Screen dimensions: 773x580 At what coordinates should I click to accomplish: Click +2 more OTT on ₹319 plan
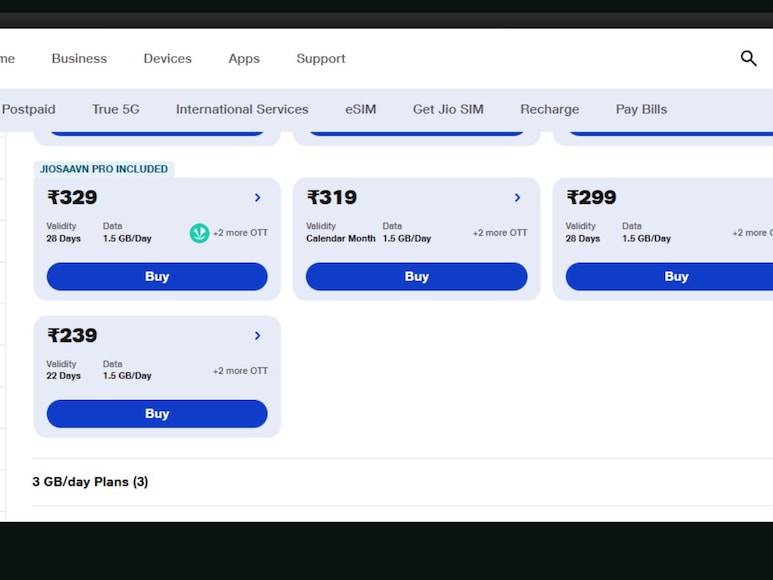coord(500,233)
